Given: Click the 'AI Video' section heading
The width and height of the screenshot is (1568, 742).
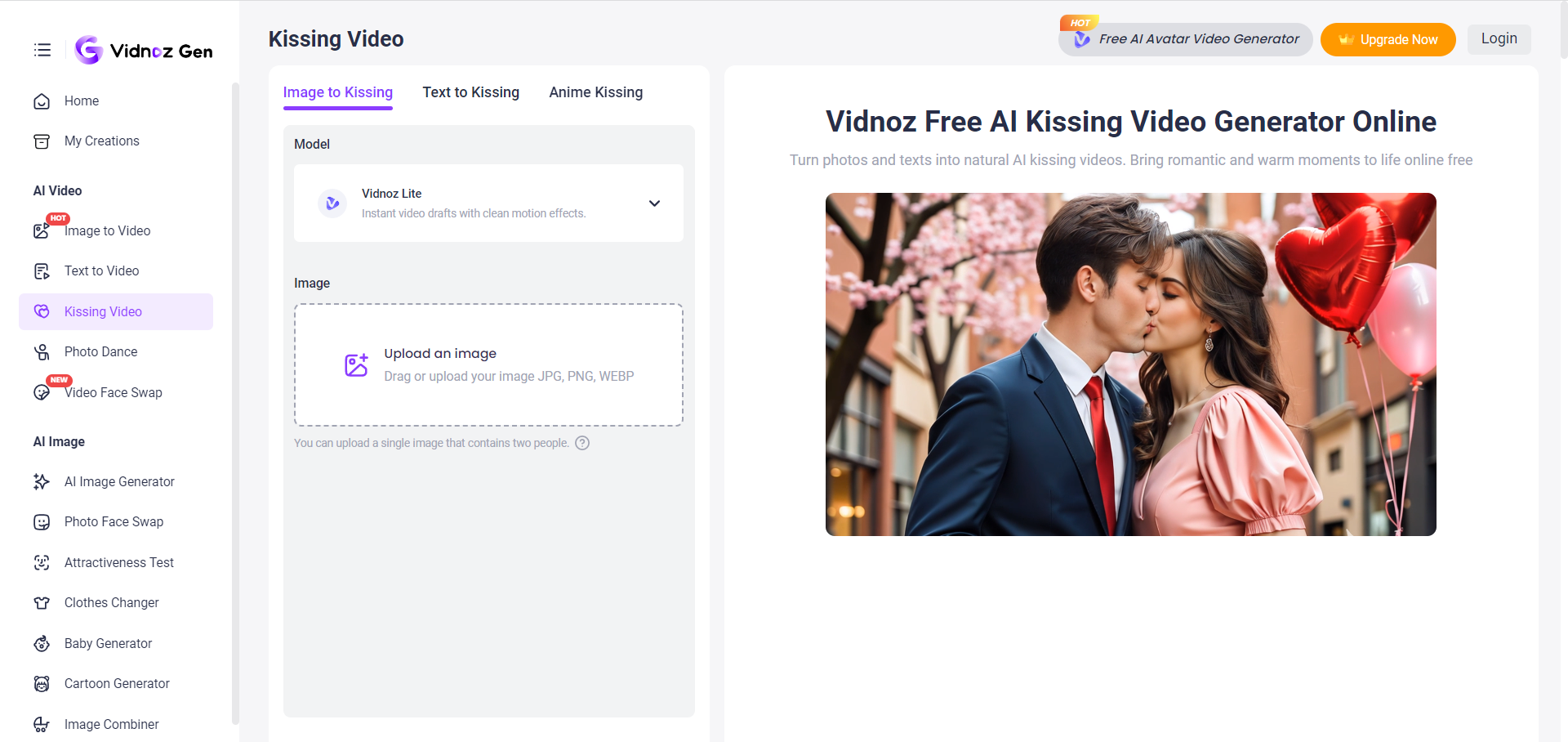Looking at the screenshot, I should coord(57,191).
